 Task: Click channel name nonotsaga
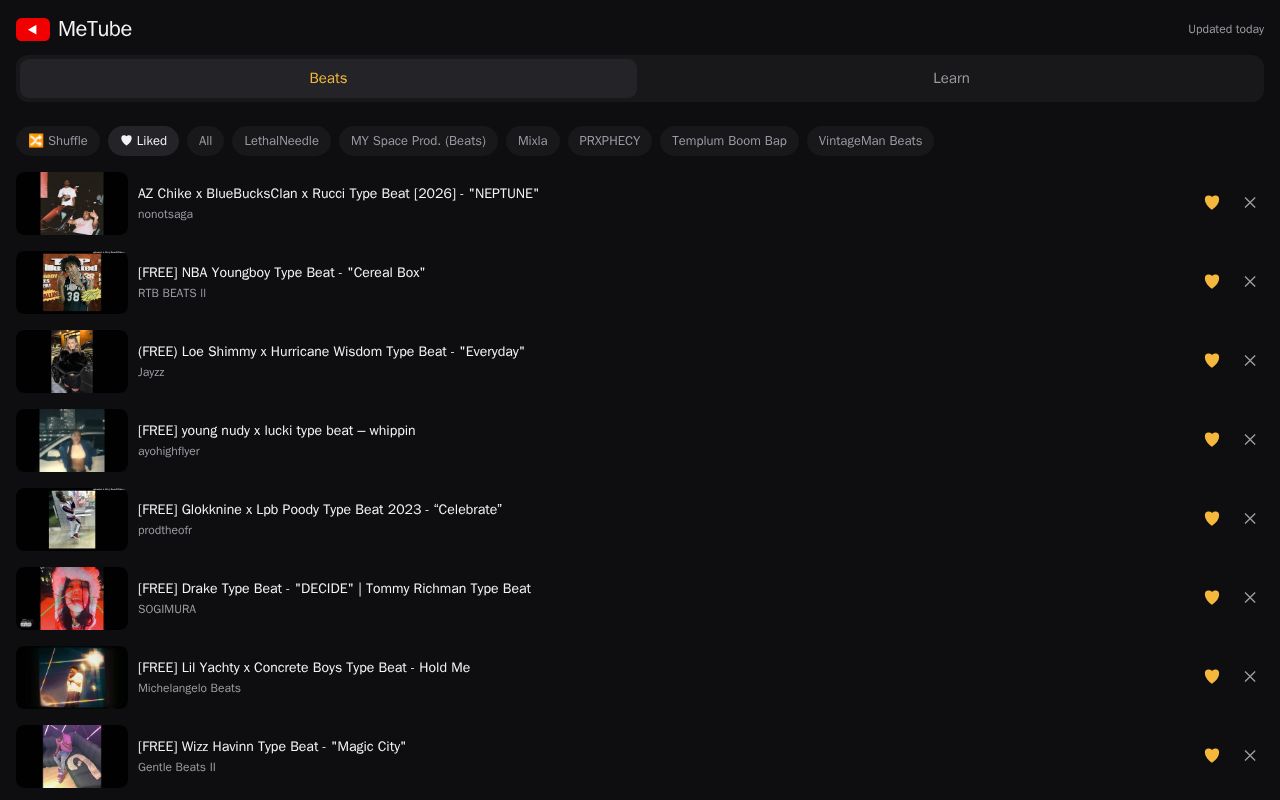(165, 214)
